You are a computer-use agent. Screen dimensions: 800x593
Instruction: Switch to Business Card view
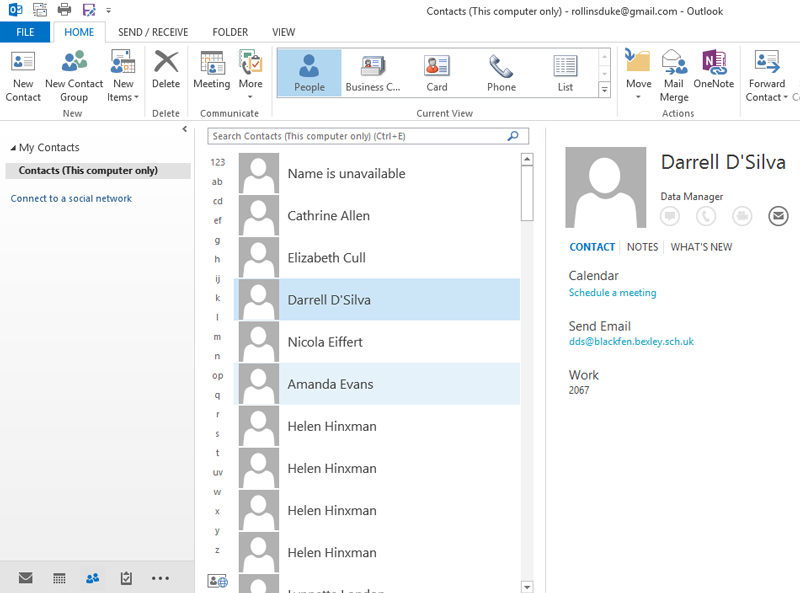coord(373,73)
